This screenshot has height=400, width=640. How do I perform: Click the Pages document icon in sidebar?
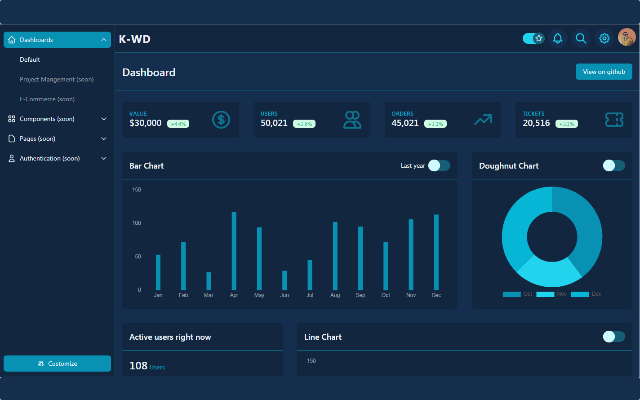[x=11, y=139]
